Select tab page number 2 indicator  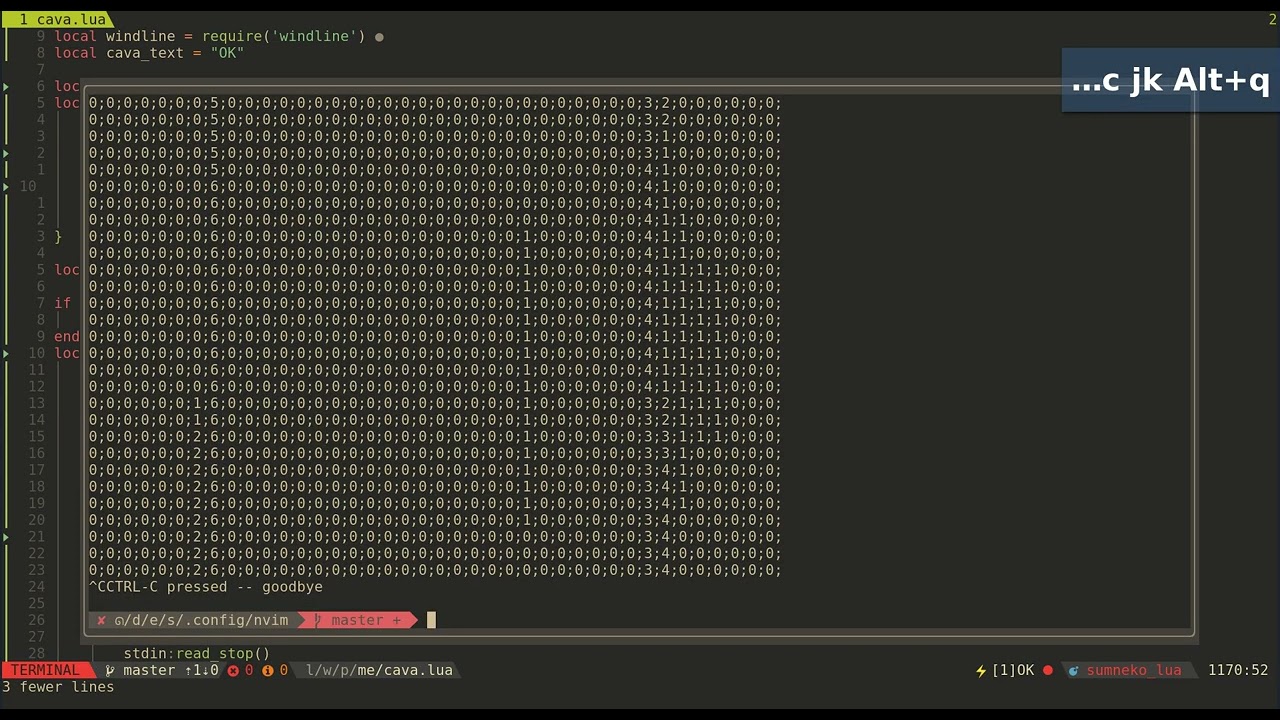[1273, 19]
